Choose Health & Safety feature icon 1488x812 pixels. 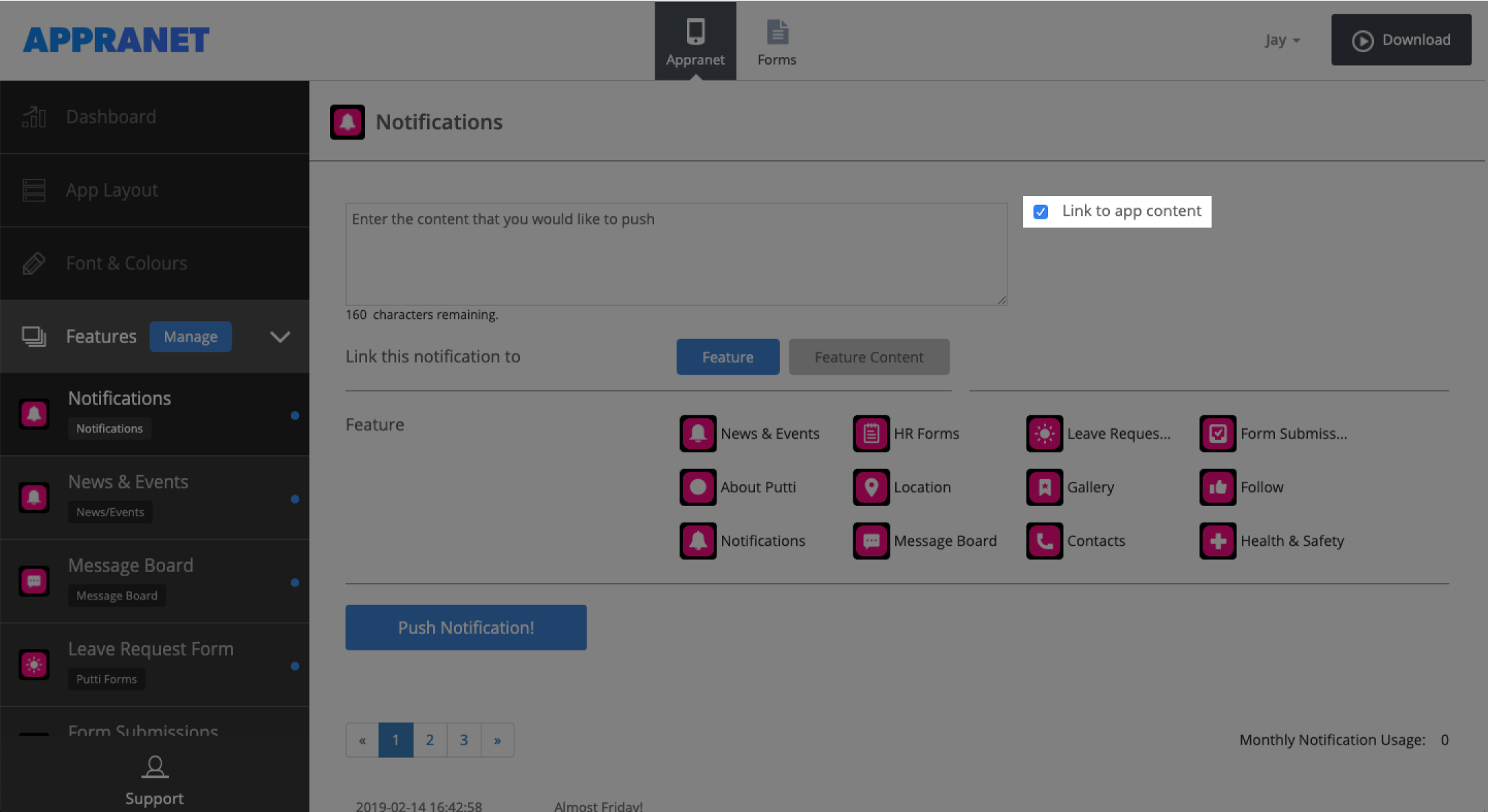tap(1218, 541)
